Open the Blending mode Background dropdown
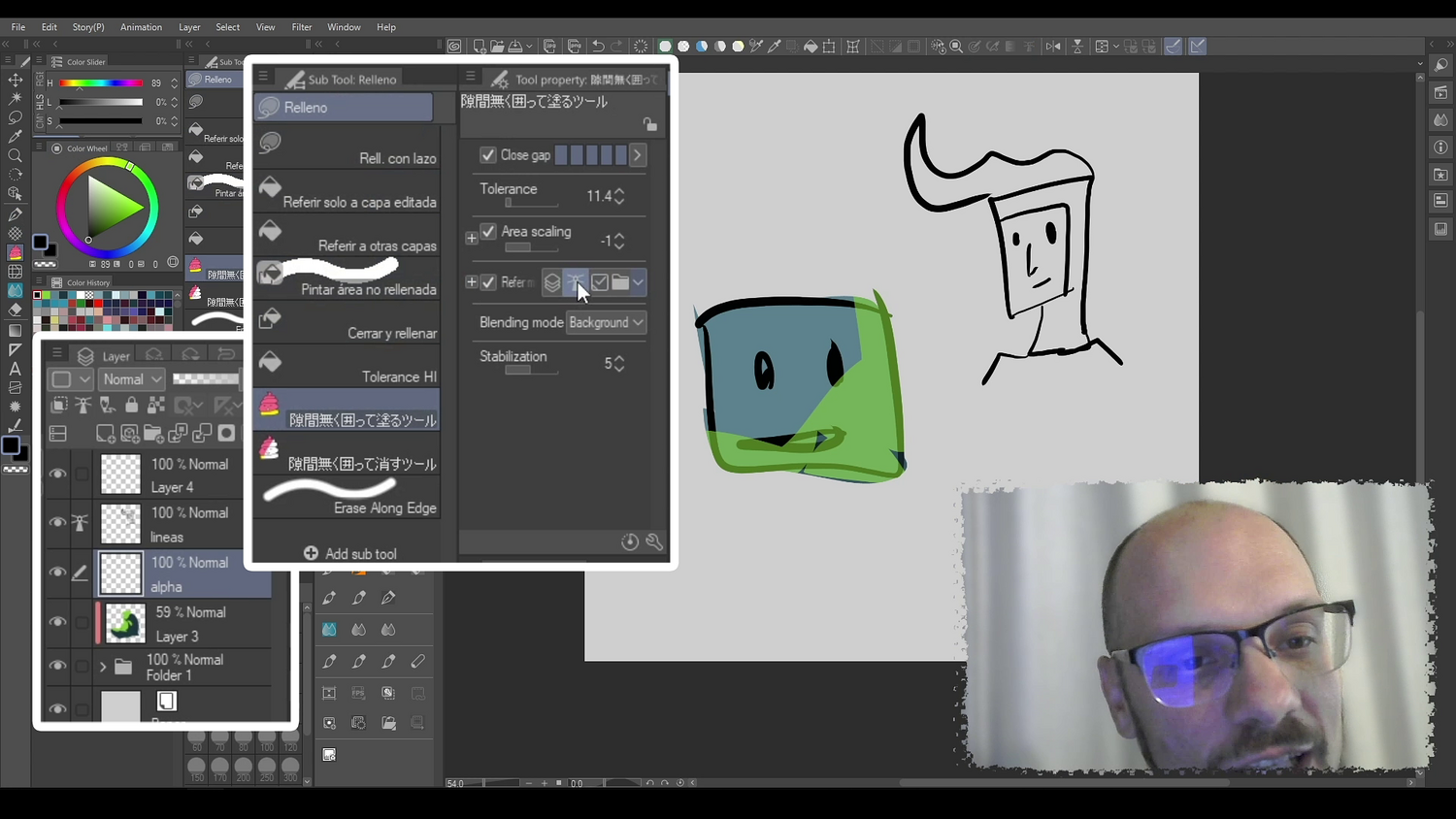1456x819 pixels. coord(606,322)
